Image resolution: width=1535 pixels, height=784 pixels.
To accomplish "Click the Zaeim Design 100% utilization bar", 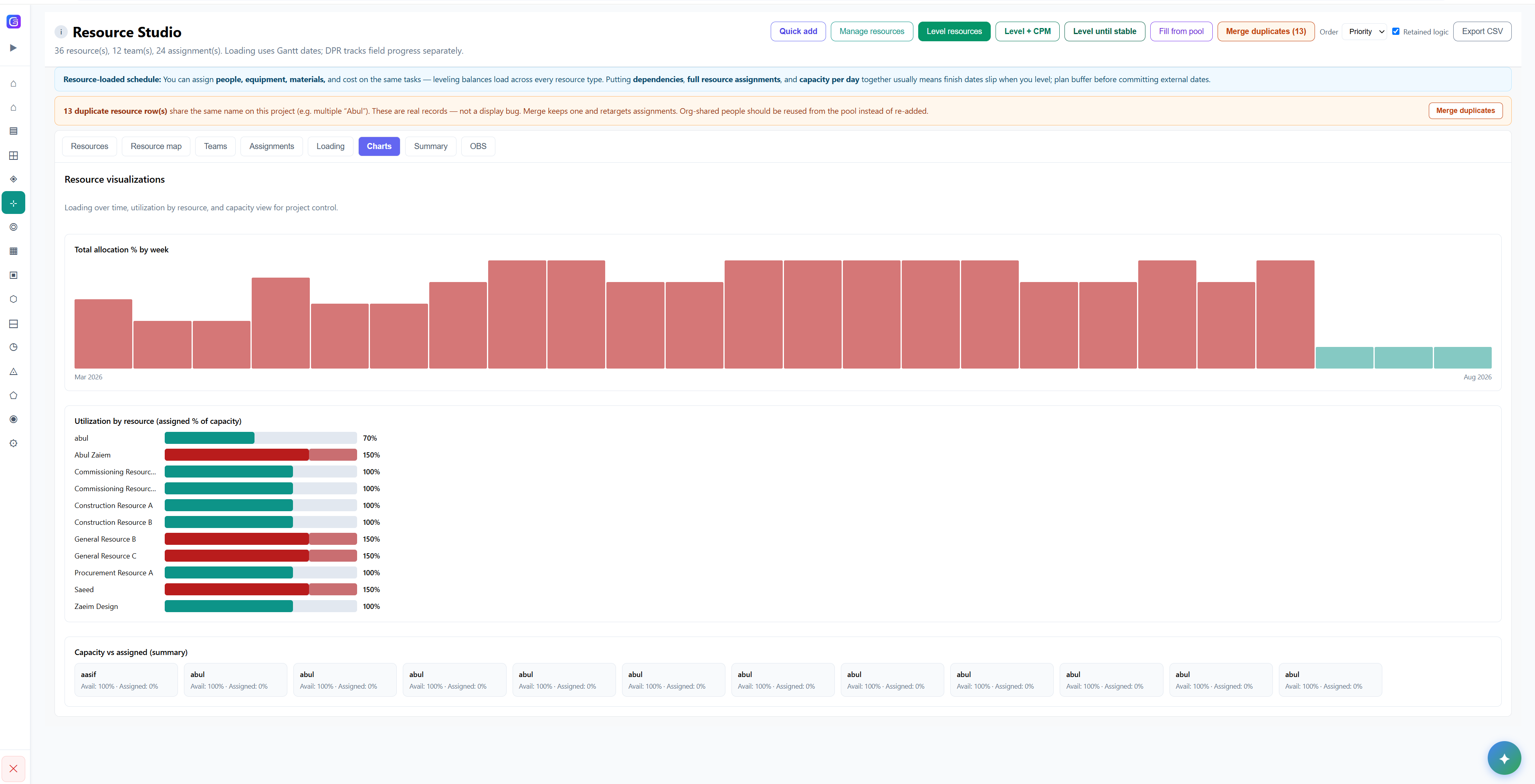I will tap(261, 607).
